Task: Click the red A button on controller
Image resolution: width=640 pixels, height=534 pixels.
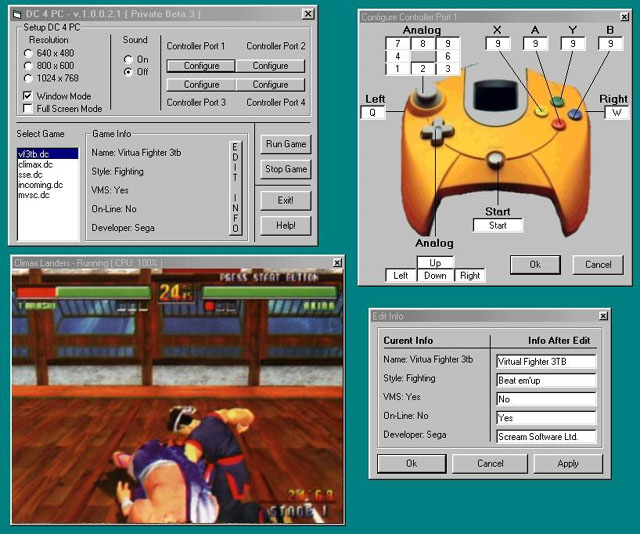Action: (559, 123)
